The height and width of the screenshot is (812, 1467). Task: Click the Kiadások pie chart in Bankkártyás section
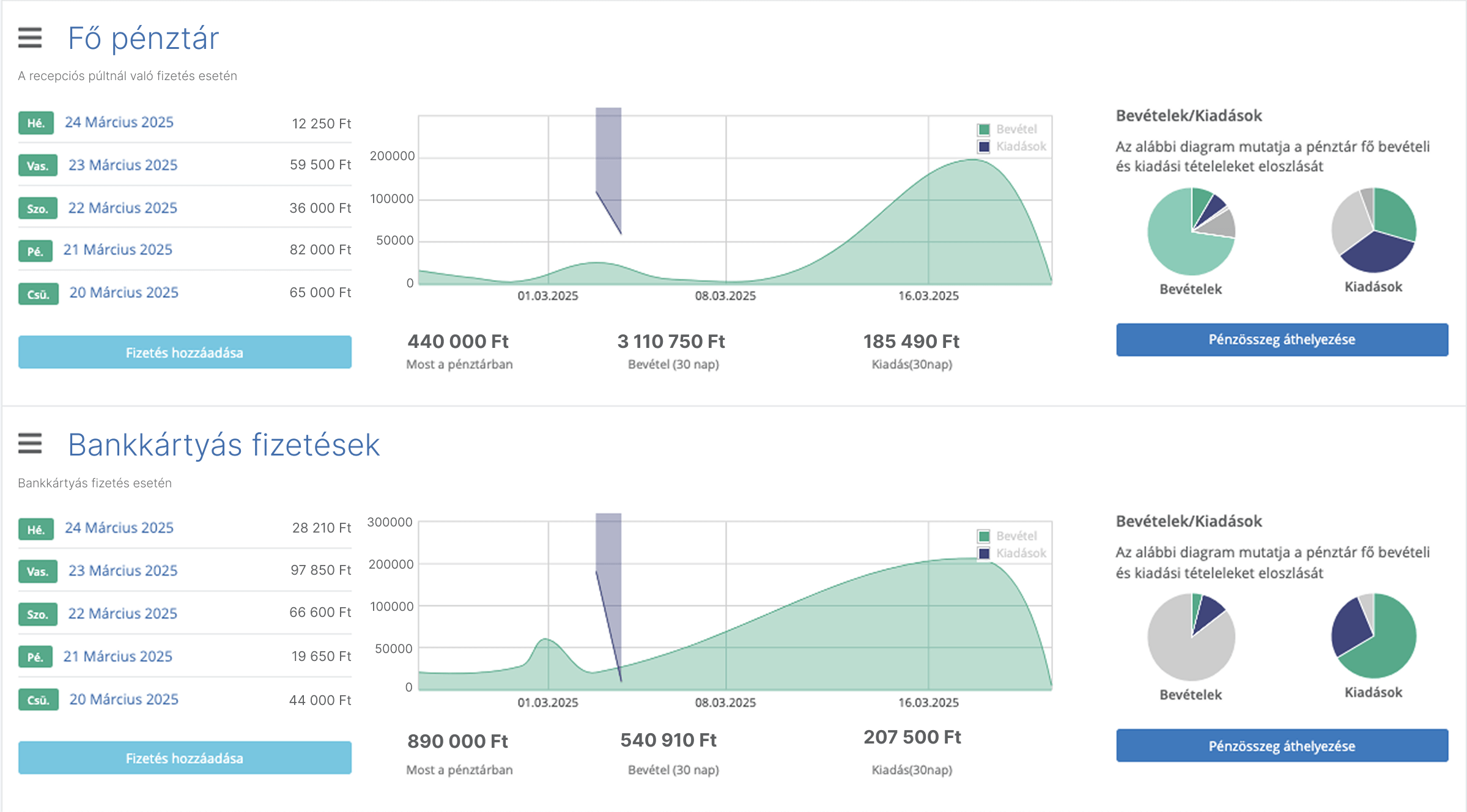[x=1373, y=635]
